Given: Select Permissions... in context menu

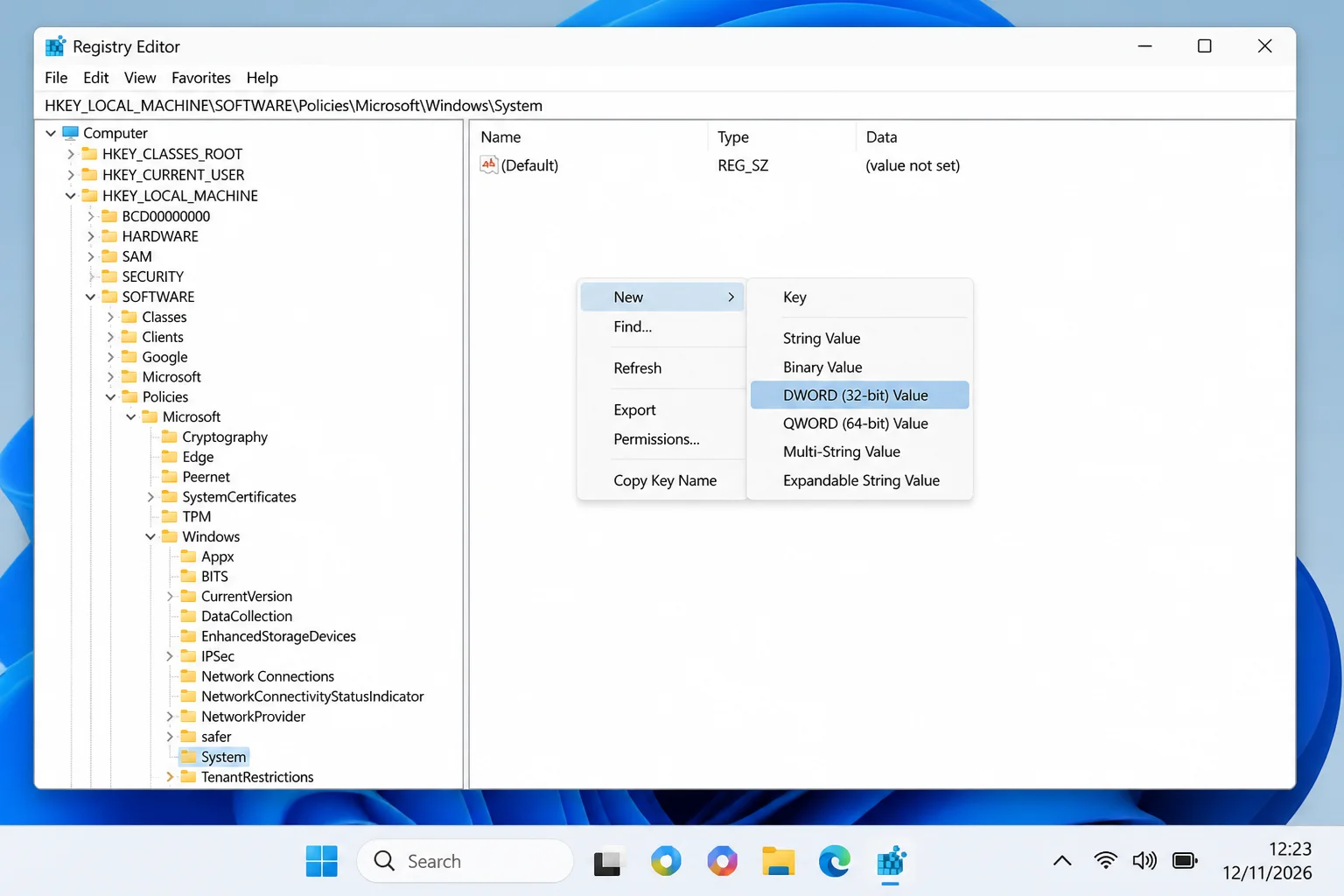Looking at the screenshot, I should click(x=662, y=439).
